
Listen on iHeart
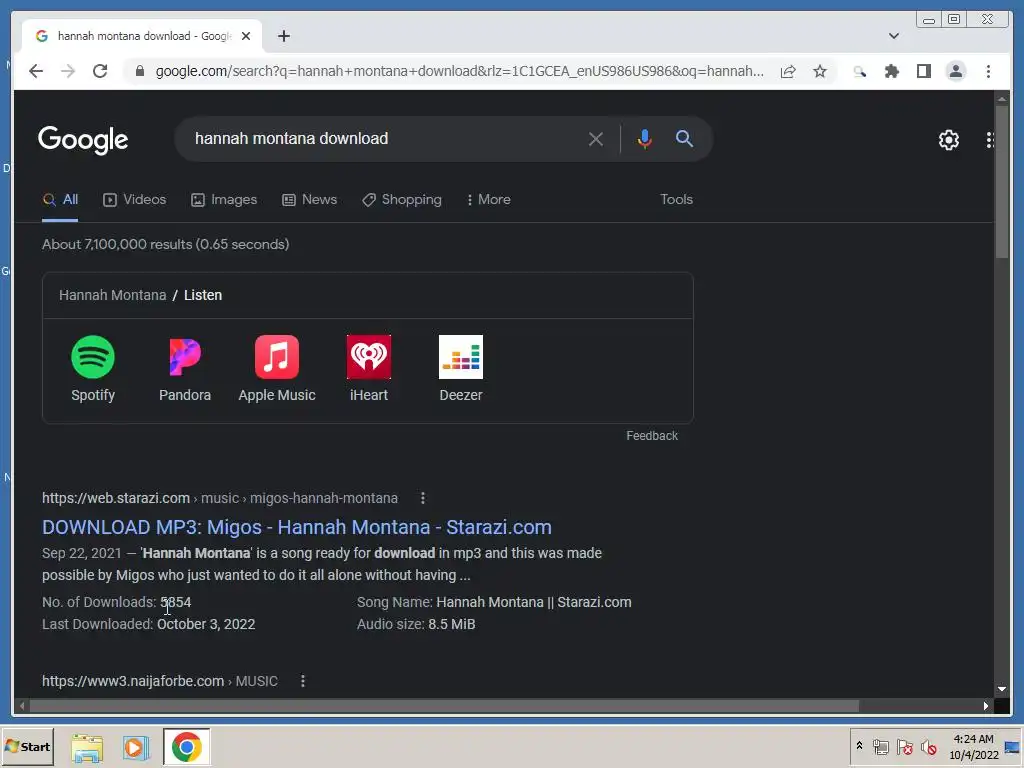click(369, 369)
